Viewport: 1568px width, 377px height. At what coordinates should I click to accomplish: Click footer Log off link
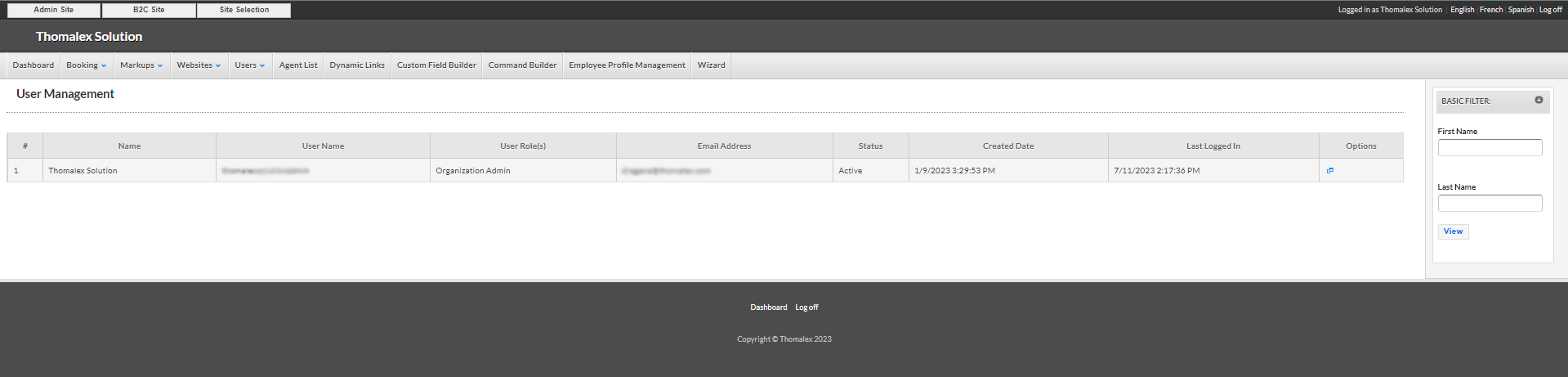pos(806,307)
